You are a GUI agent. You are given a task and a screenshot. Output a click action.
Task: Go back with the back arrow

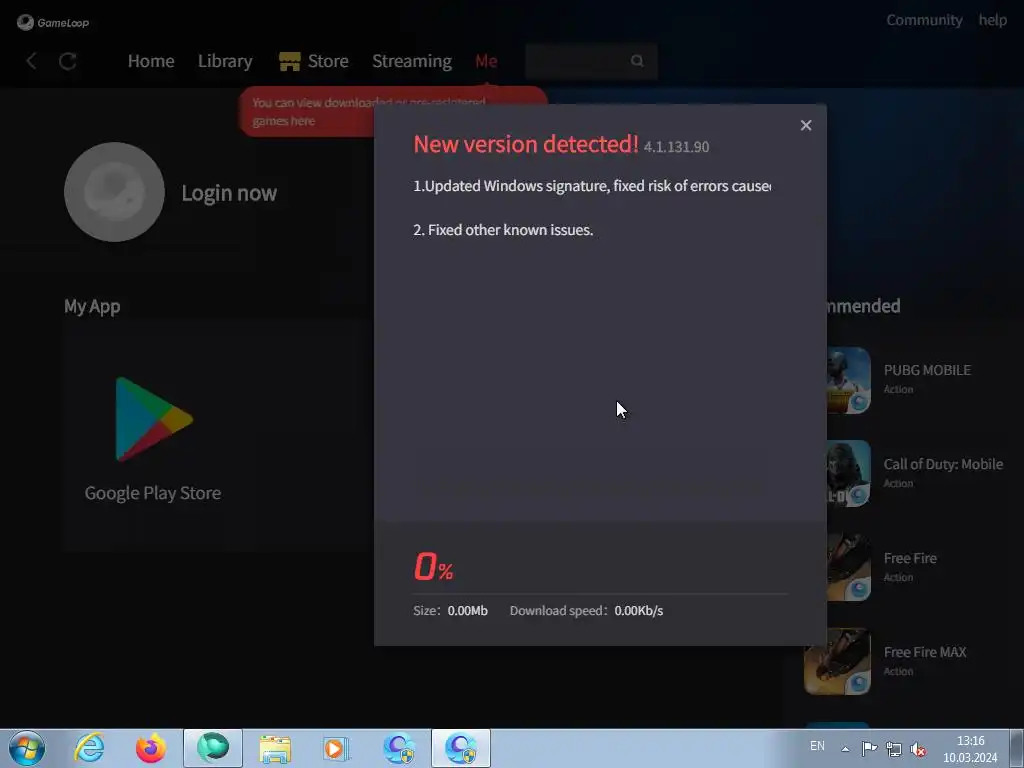[x=31, y=61]
